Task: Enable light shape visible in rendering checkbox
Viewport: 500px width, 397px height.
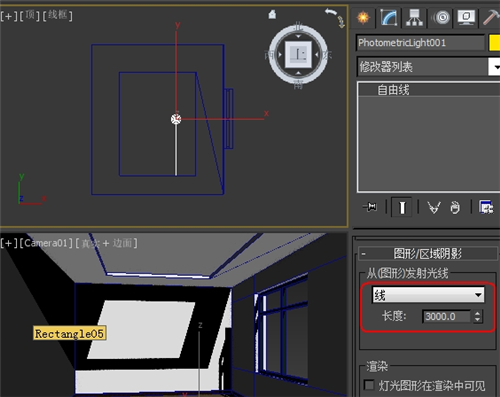Action: tap(369, 385)
